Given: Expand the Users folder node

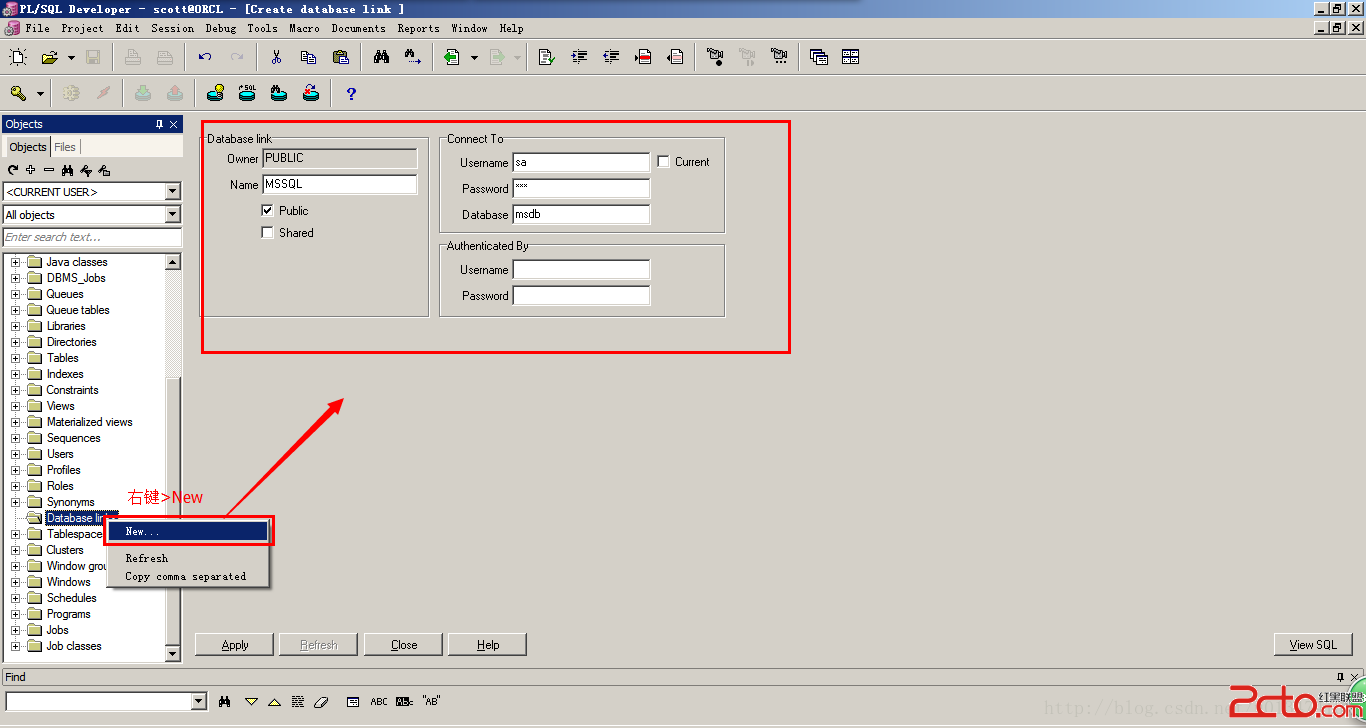Looking at the screenshot, I should coord(16,454).
